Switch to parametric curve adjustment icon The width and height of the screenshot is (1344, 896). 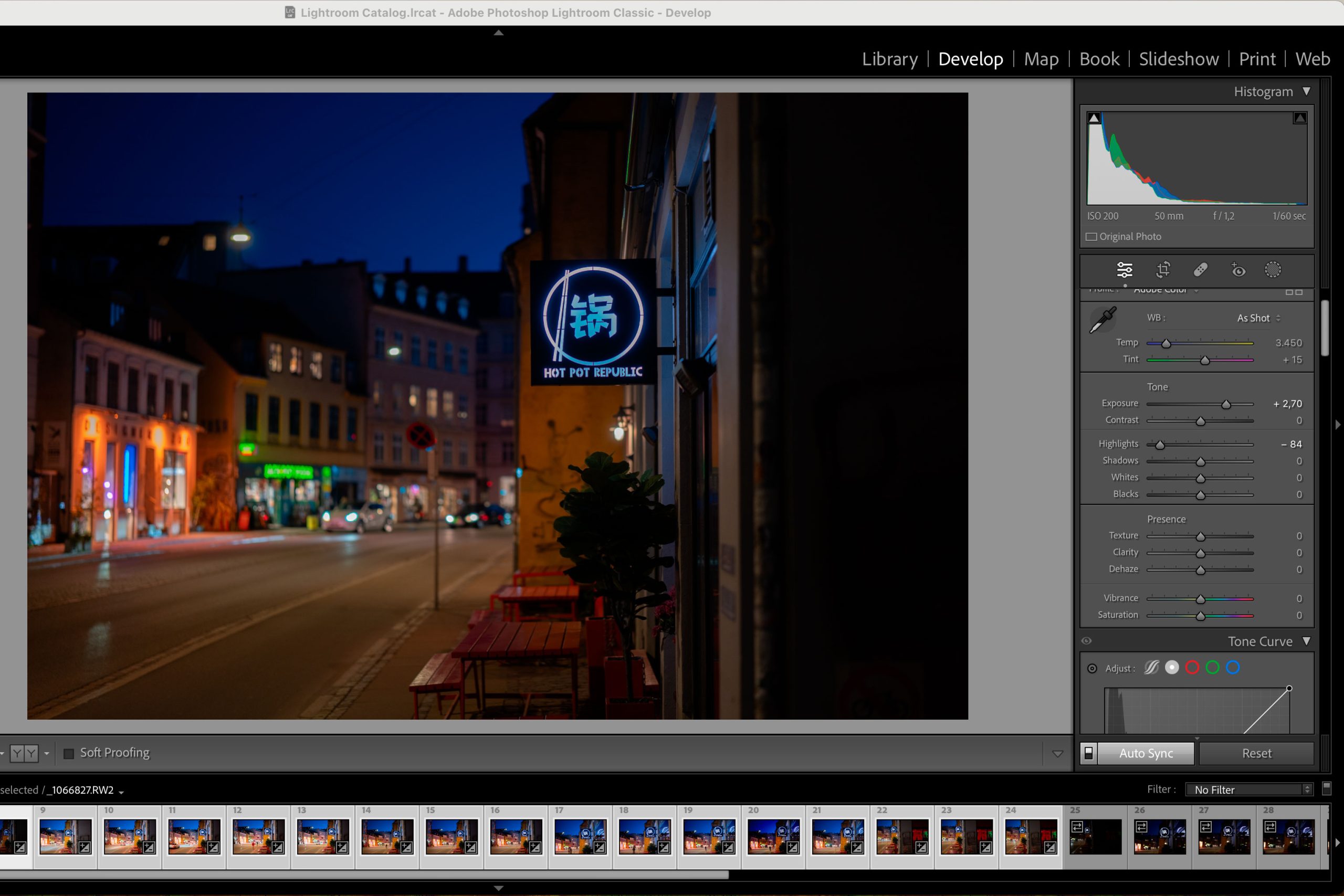click(x=1151, y=668)
